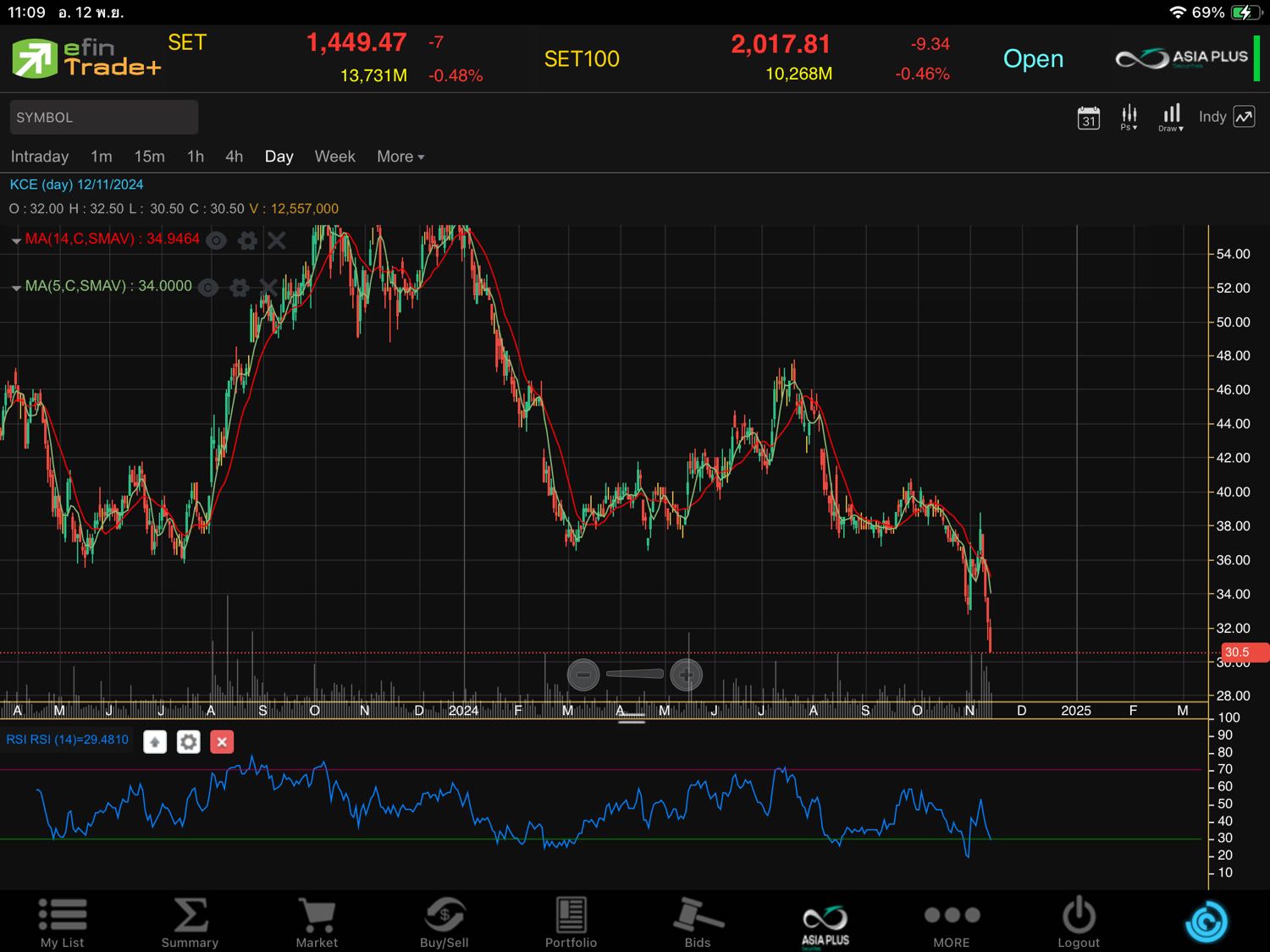Tap the SET100 value 2,017.81
The height and width of the screenshot is (952, 1270).
coord(781,44)
